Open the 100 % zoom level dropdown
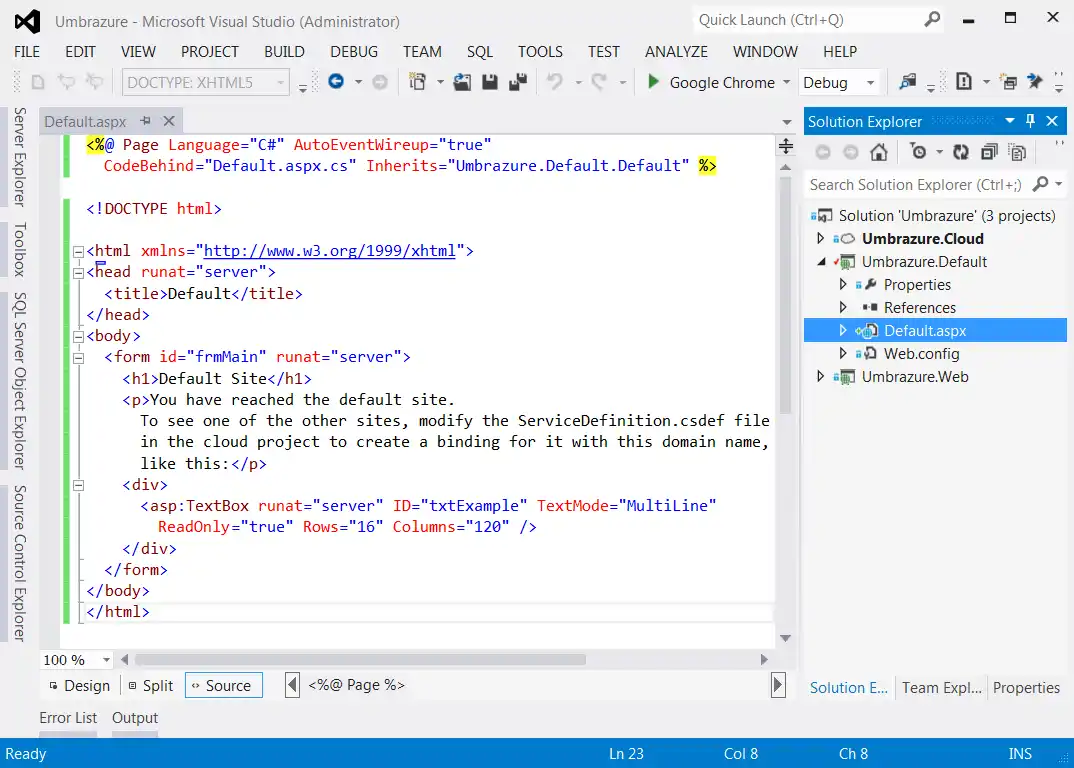Image resolution: width=1074 pixels, height=768 pixels. [x=106, y=660]
